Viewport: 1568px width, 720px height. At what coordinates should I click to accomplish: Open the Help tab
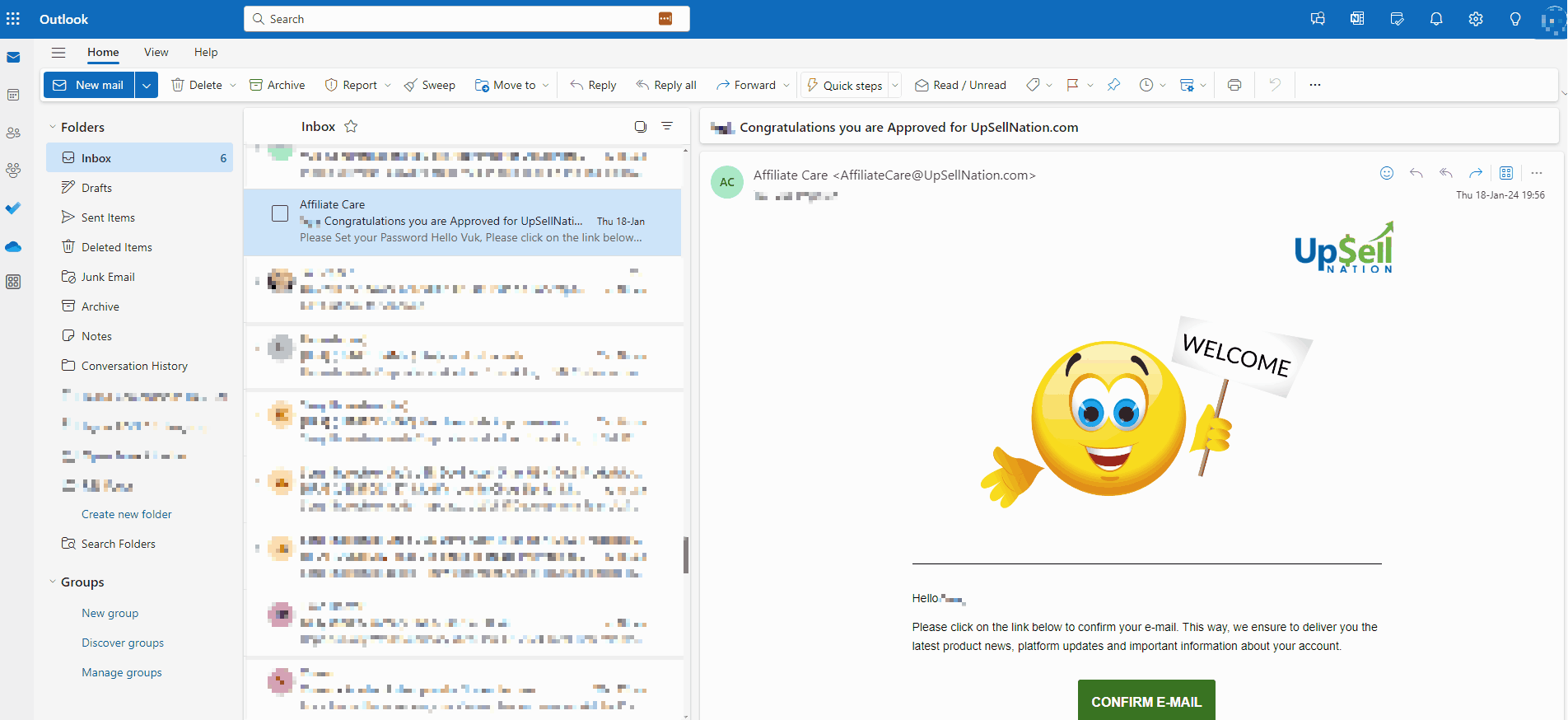pyautogui.click(x=206, y=53)
